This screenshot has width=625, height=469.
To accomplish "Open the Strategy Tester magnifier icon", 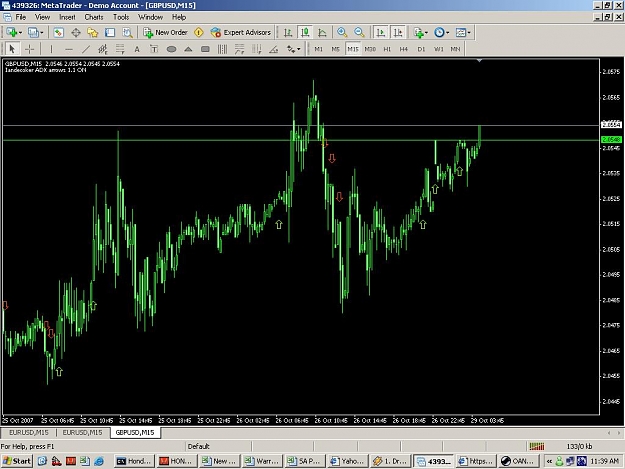I will (x=127, y=32).
